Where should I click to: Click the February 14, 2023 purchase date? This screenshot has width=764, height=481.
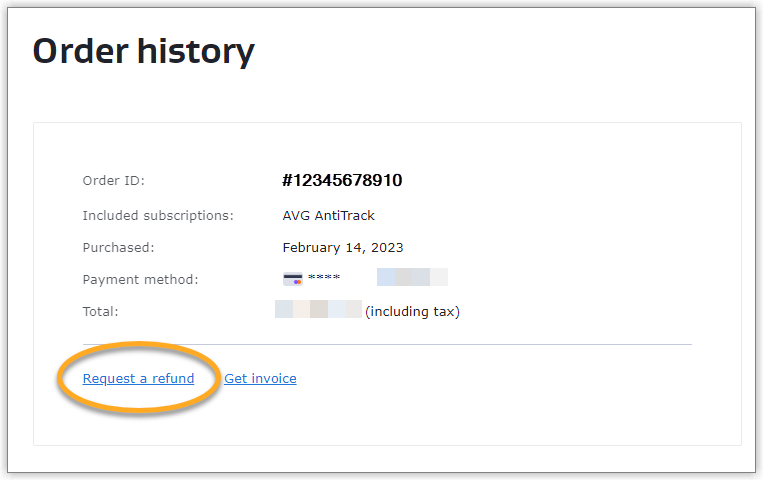[x=343, y=247]
